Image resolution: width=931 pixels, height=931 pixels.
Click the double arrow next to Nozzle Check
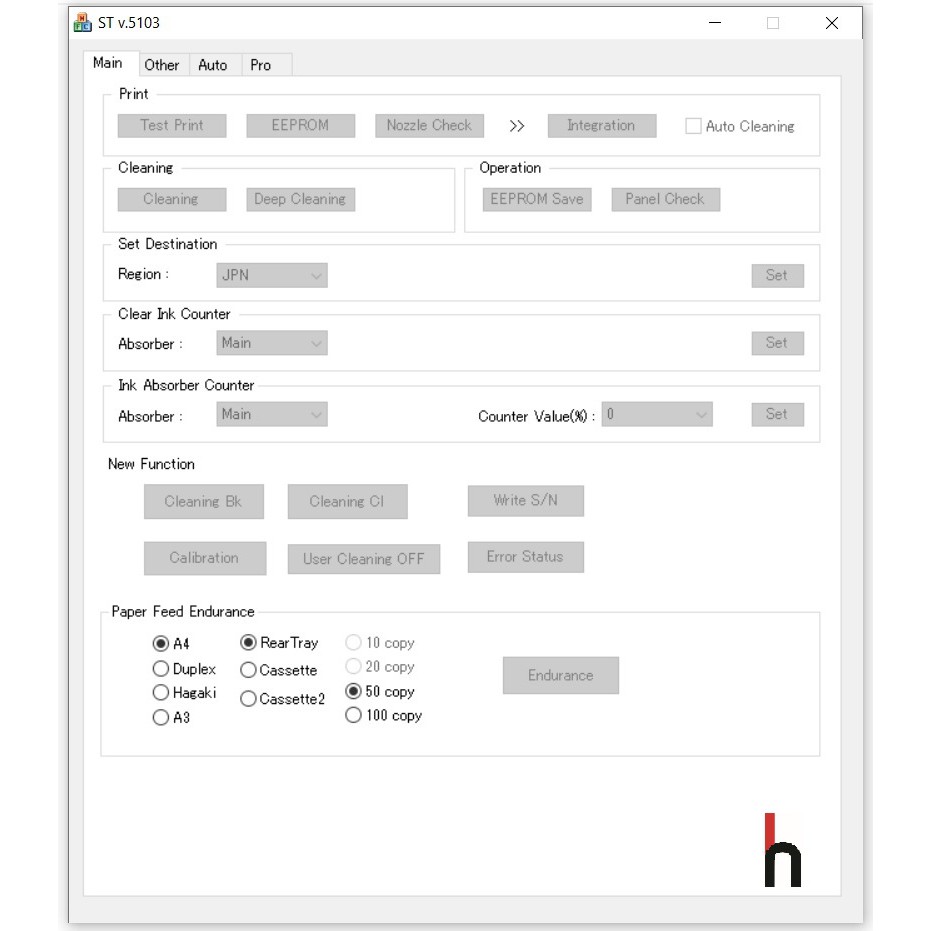pyautogui.click(x=516, y=126)
